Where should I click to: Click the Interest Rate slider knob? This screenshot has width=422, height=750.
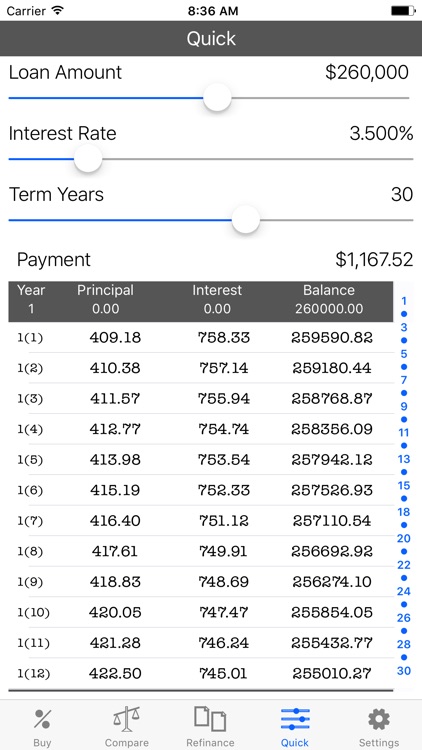88,159
